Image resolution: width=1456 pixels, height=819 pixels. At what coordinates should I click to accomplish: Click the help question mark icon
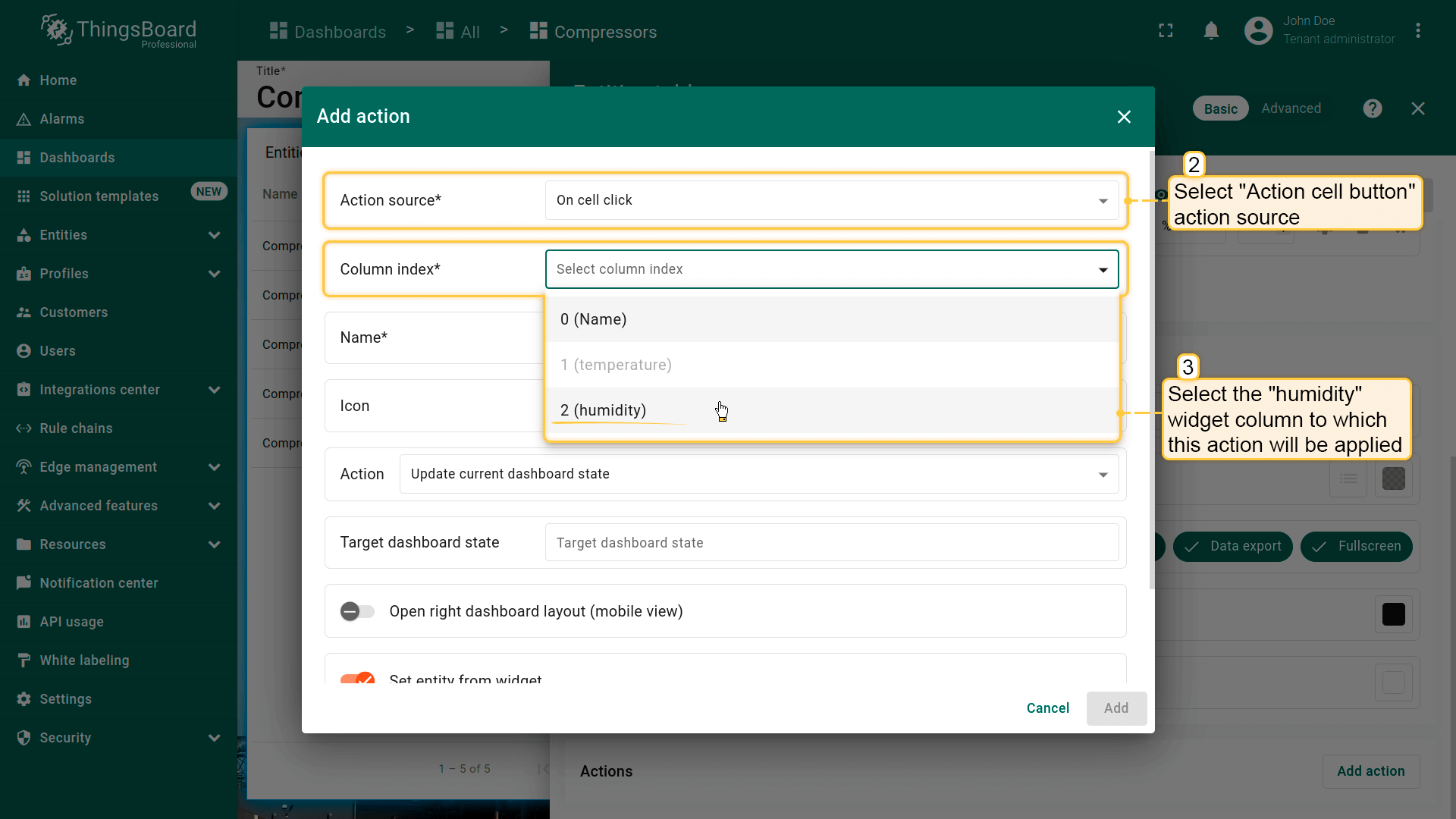(x=1372, y=108)
